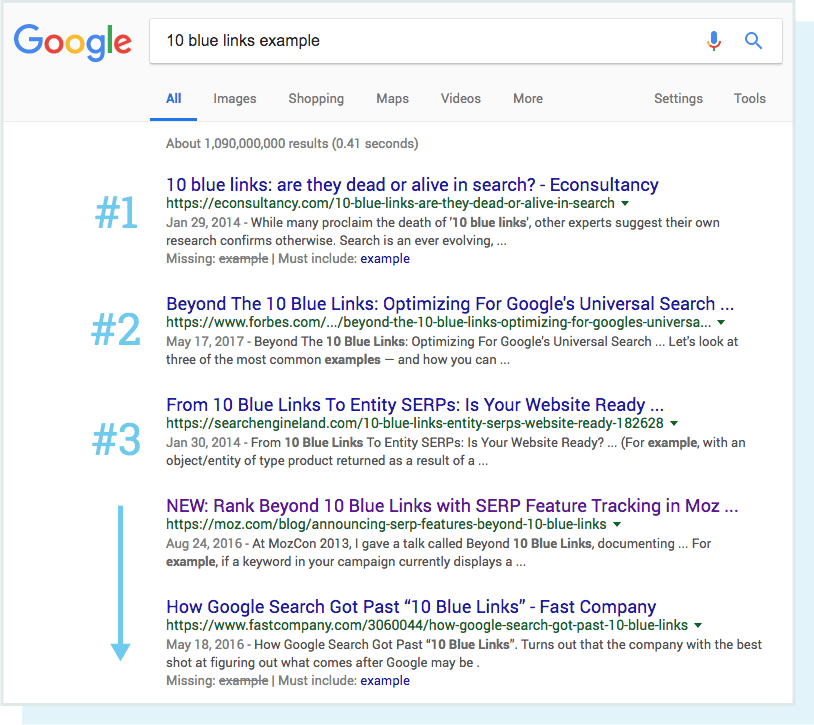Expand the arrow beside the Search Engine Land URL

click(x=675, y=423)
